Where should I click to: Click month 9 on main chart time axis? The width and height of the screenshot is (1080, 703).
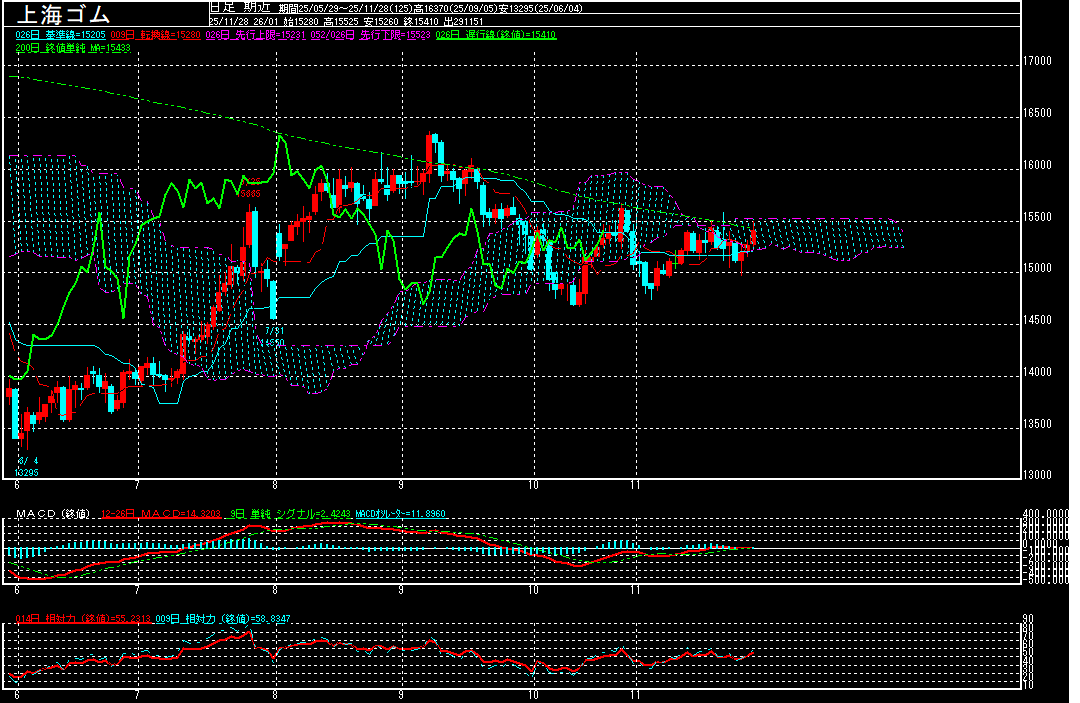[400, 484]
